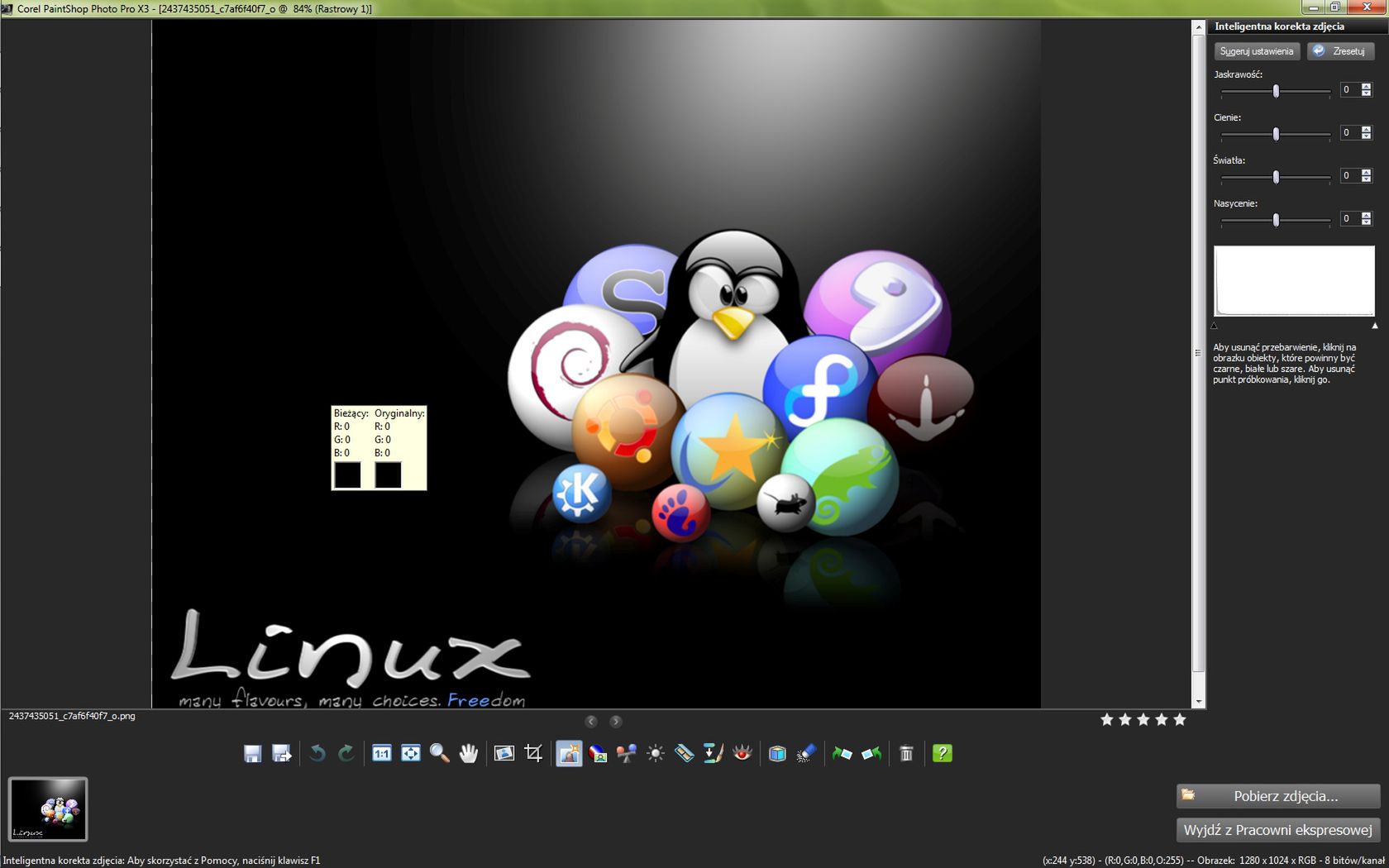
Task: Increase Cienie with spinner arrows
Action: (x=1366, y=129)
